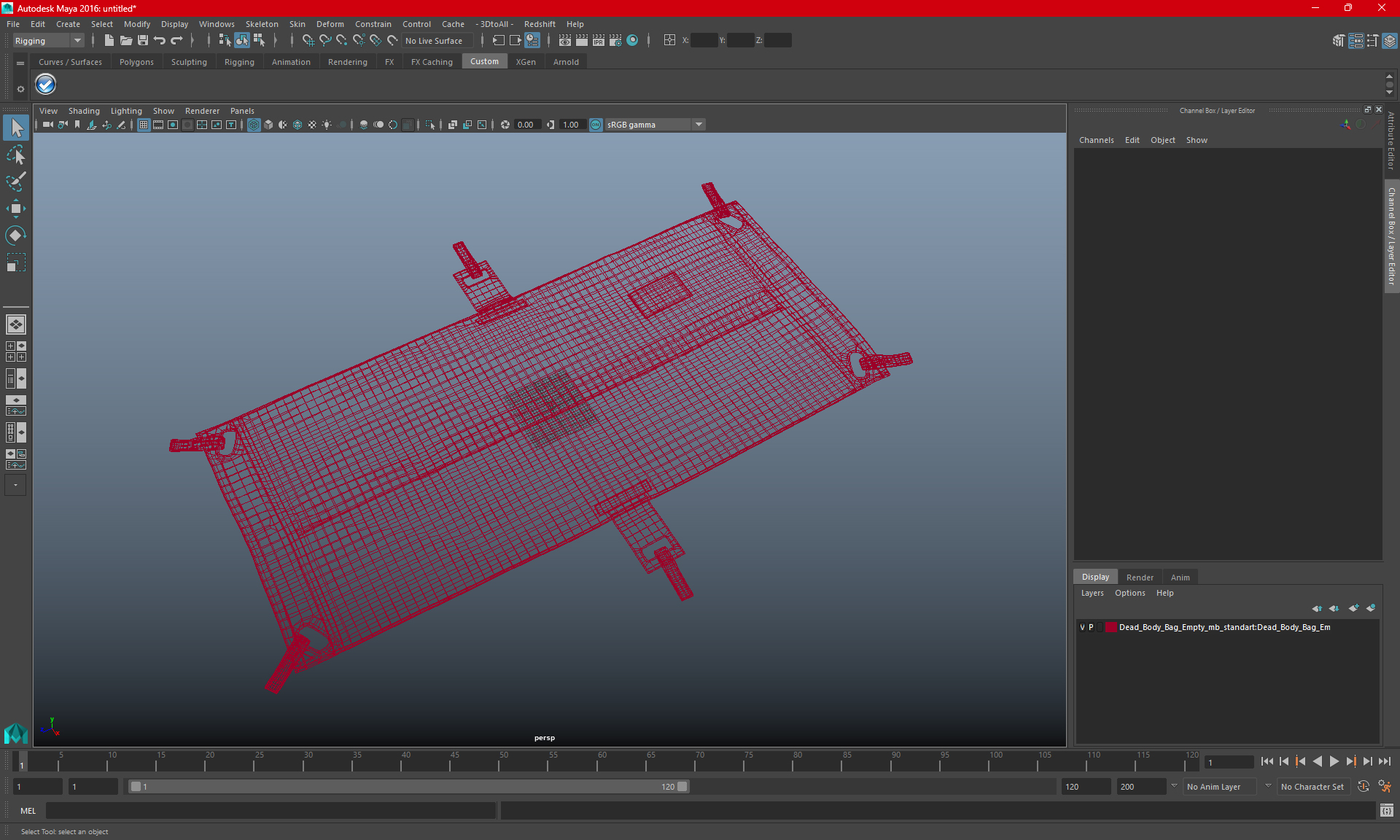The image size is (1400, 840).
Task: Open the Skeleton menu
Action: coord(261,24)
